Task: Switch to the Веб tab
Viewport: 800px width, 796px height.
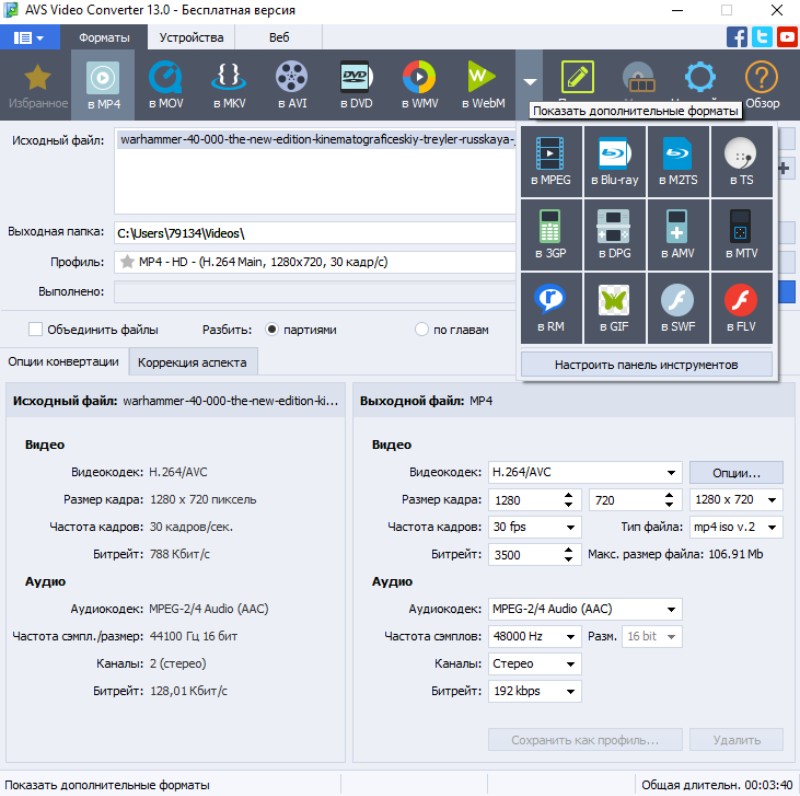Action: tap(279, 37)
